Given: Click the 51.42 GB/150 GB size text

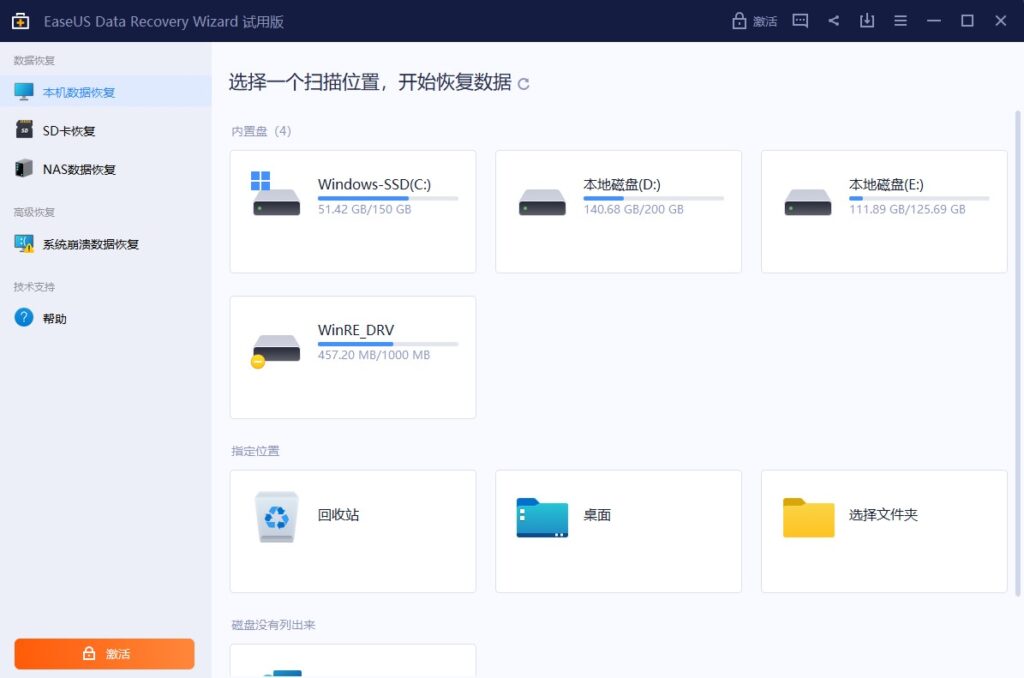Looking at the screenshot, I should tap(364, 209).
